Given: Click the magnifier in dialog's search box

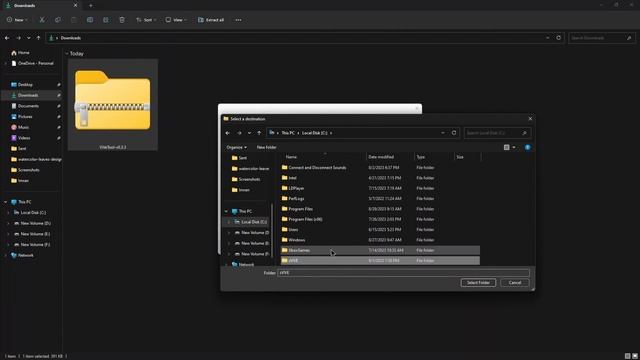Looking at the screenshot, I should point(524,133).
